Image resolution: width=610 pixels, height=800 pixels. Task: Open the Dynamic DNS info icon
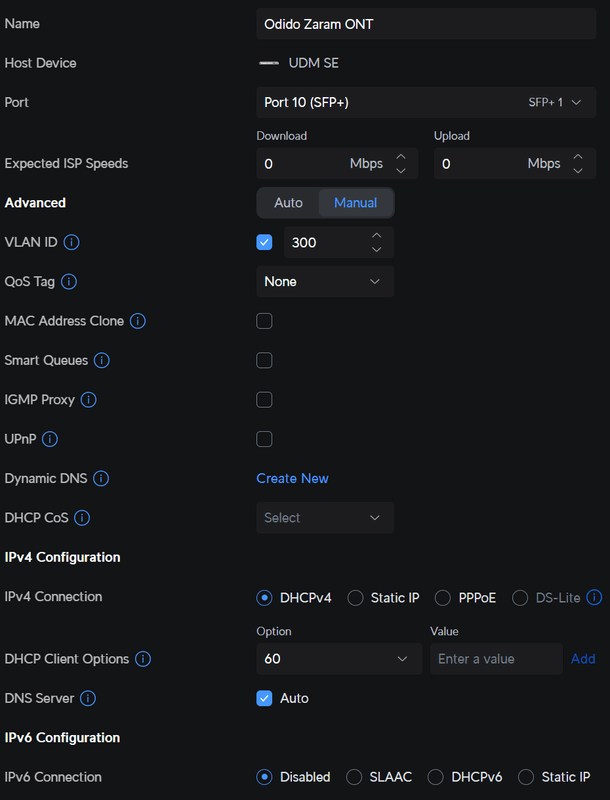click(x=102, y=479)
